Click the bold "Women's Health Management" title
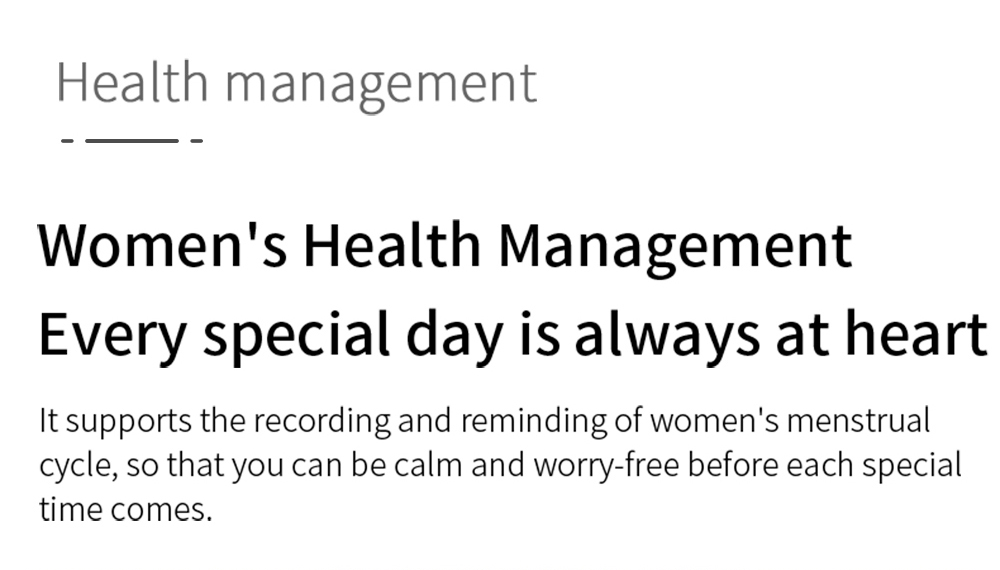Image resolution: width=1000 pixels, height=570 pixels. (x=445, y=246)
